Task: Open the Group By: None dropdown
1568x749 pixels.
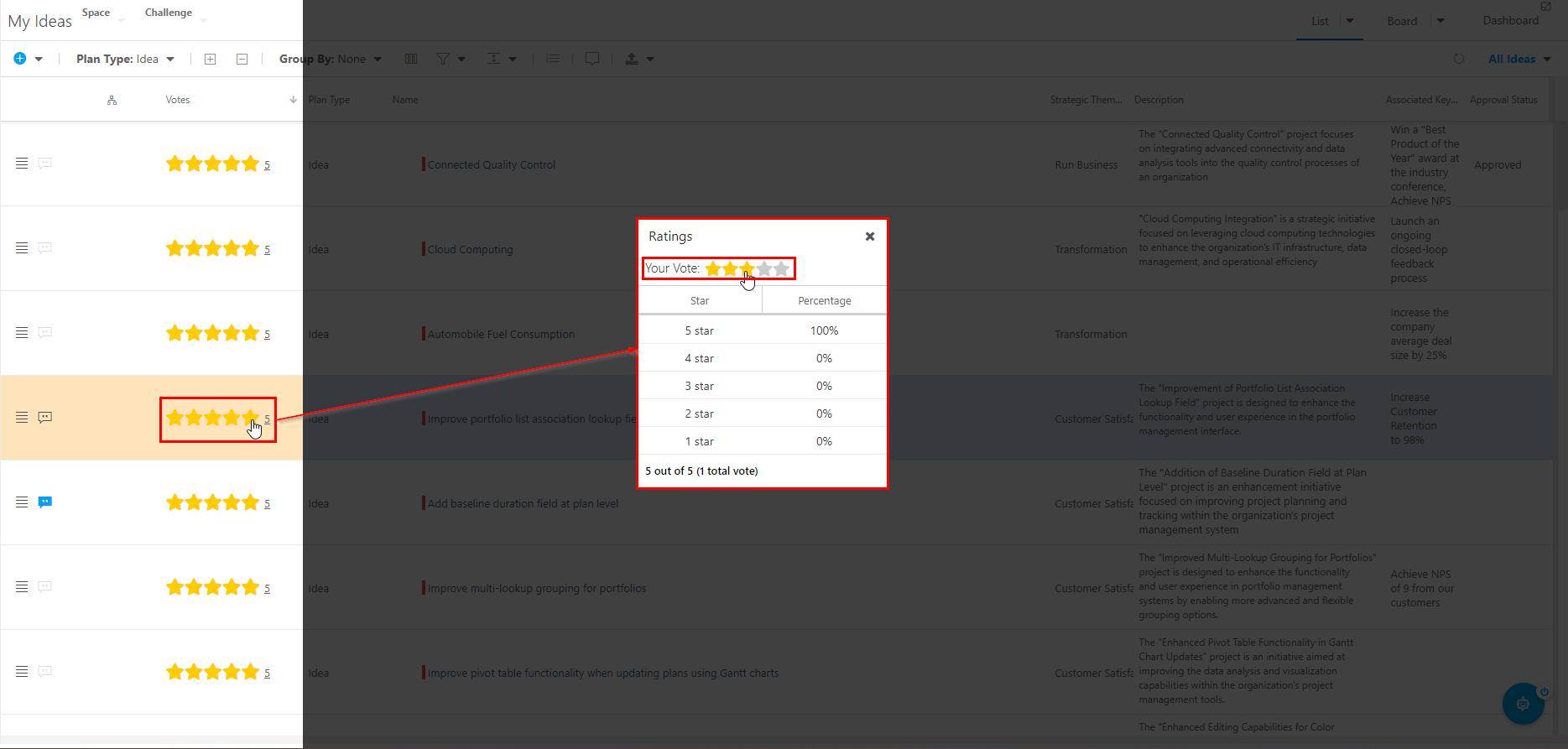Action: click(x=331, y=59)
